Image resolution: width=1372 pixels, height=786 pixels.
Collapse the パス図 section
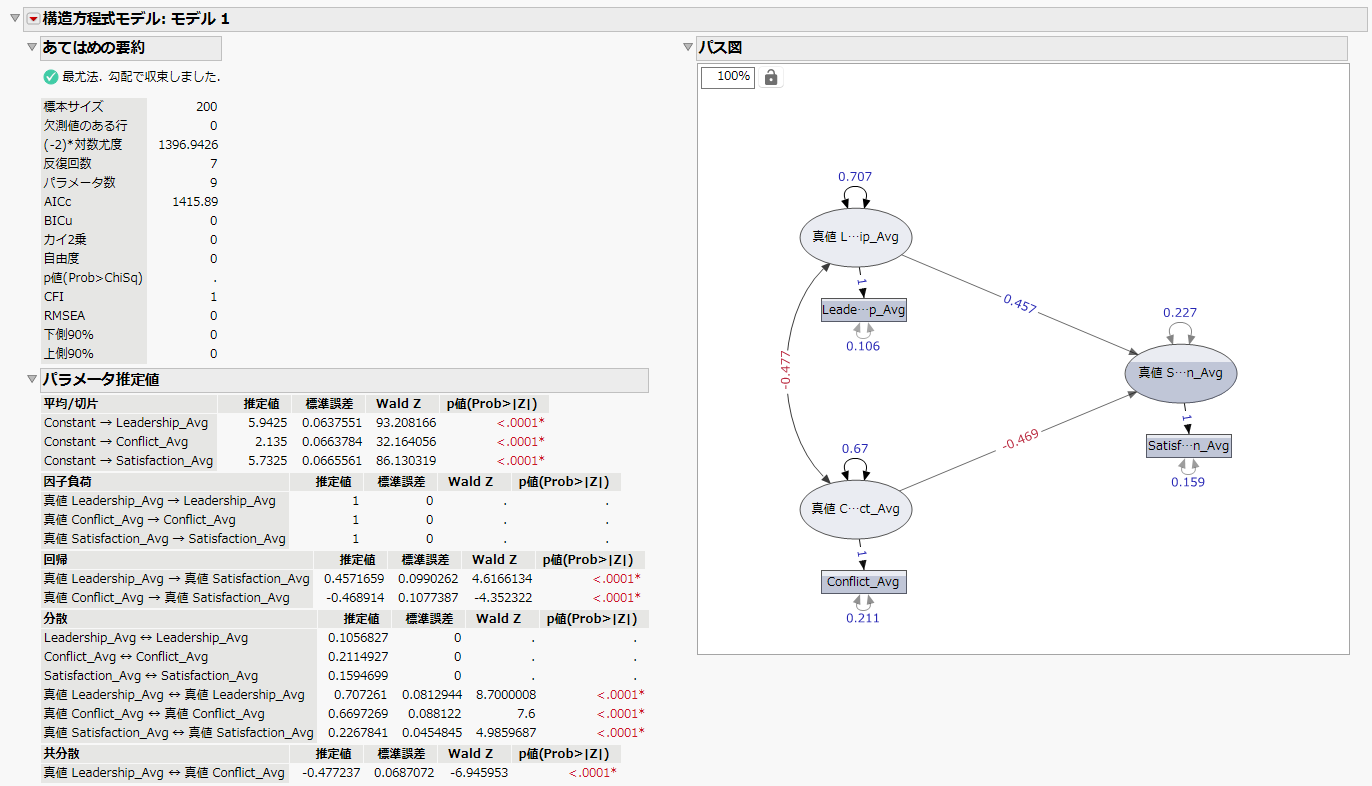[x=687, y=48]
